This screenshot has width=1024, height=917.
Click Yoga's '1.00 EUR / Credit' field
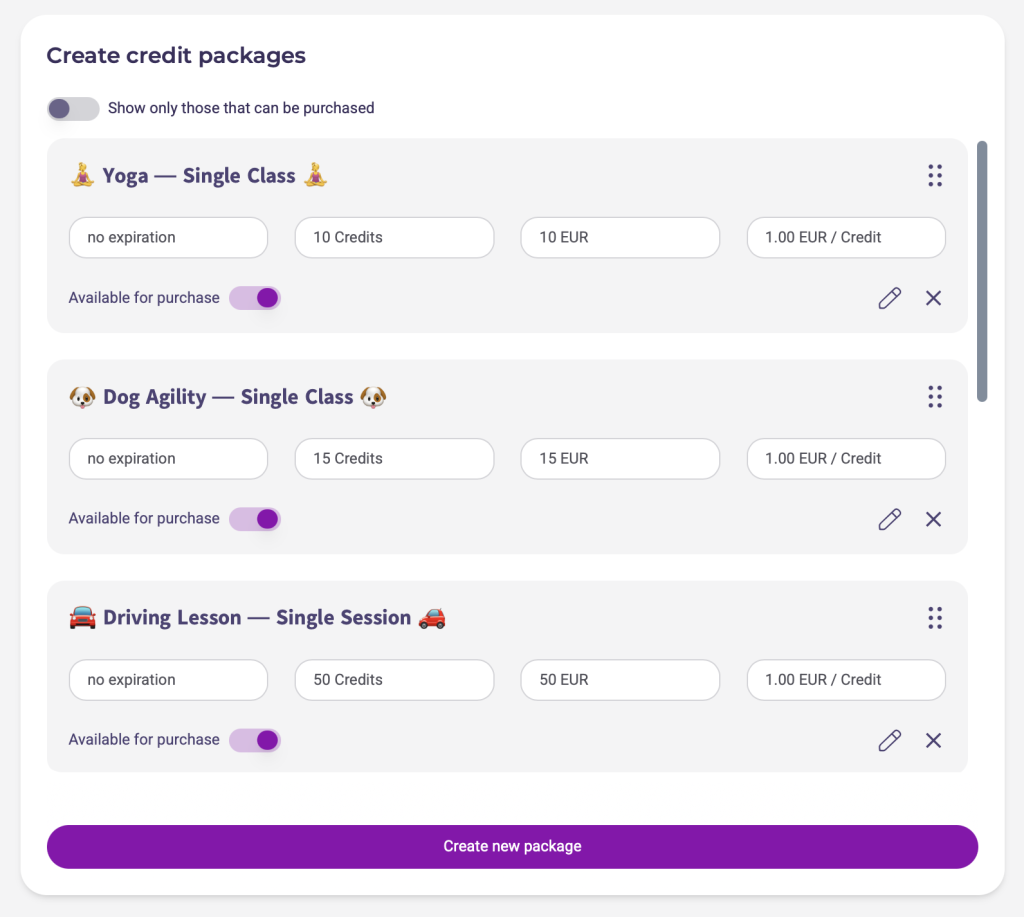(x=846, y=238)
